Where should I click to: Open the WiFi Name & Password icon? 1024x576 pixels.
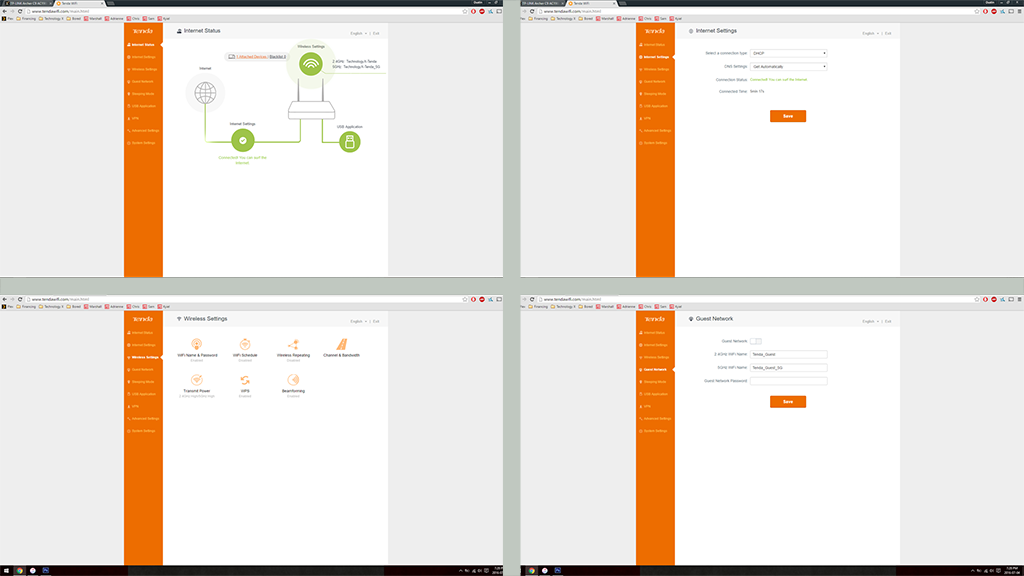click(x=196, y=344)
